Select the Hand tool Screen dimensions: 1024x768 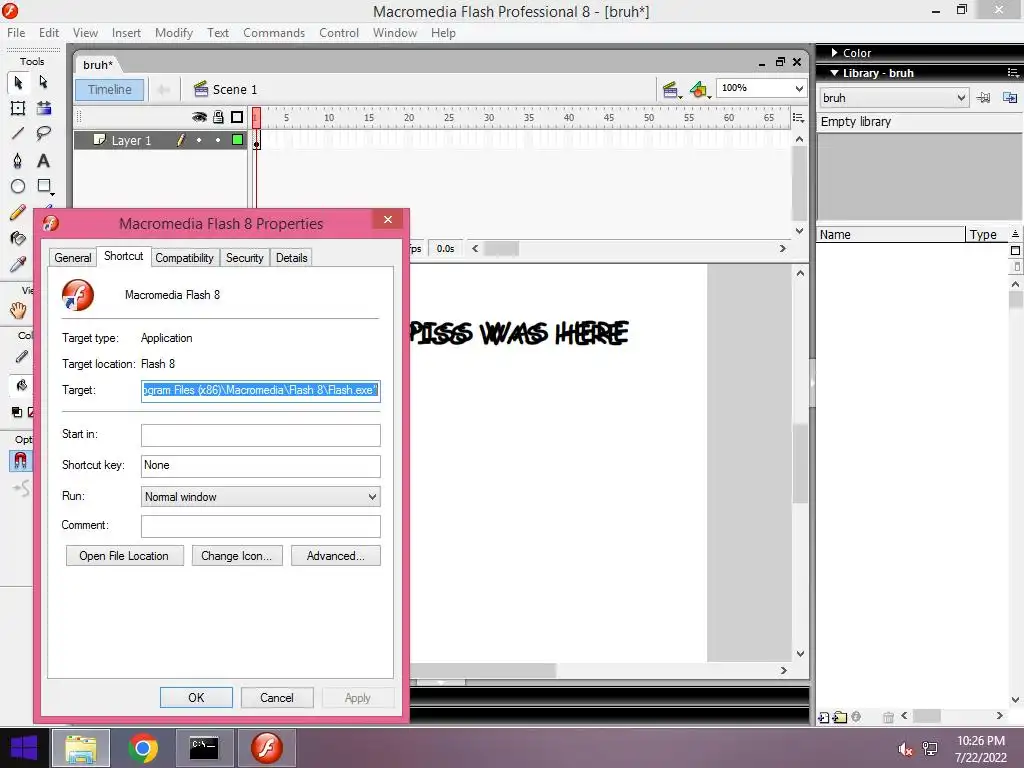[18, 310]
